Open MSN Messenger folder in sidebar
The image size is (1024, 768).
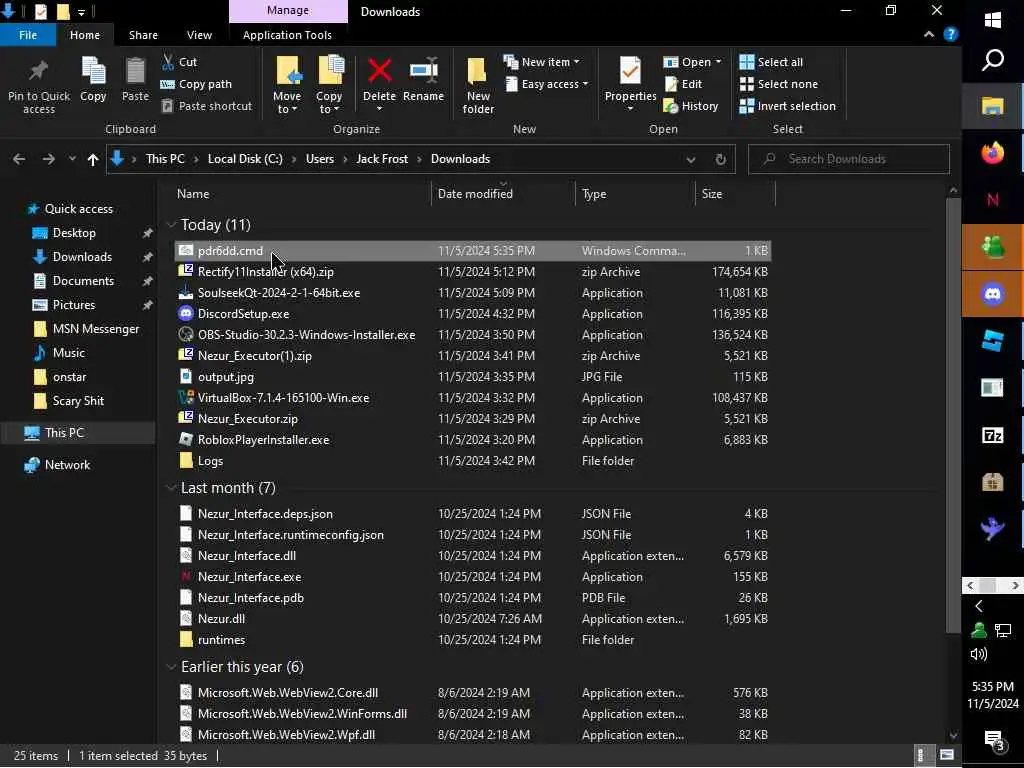[x=95, y=328]
